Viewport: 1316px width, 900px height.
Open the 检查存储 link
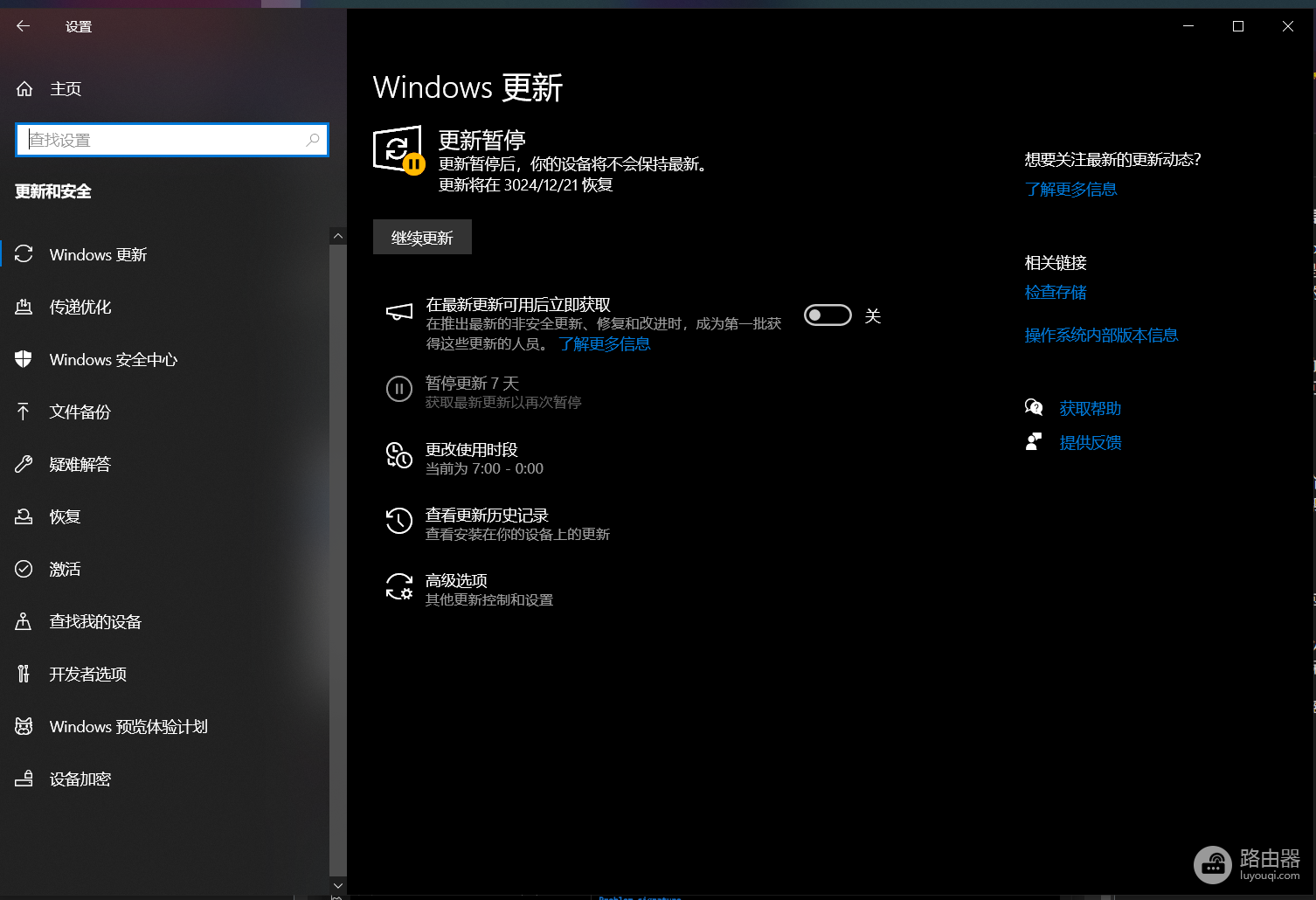(x=1056, y=293)
